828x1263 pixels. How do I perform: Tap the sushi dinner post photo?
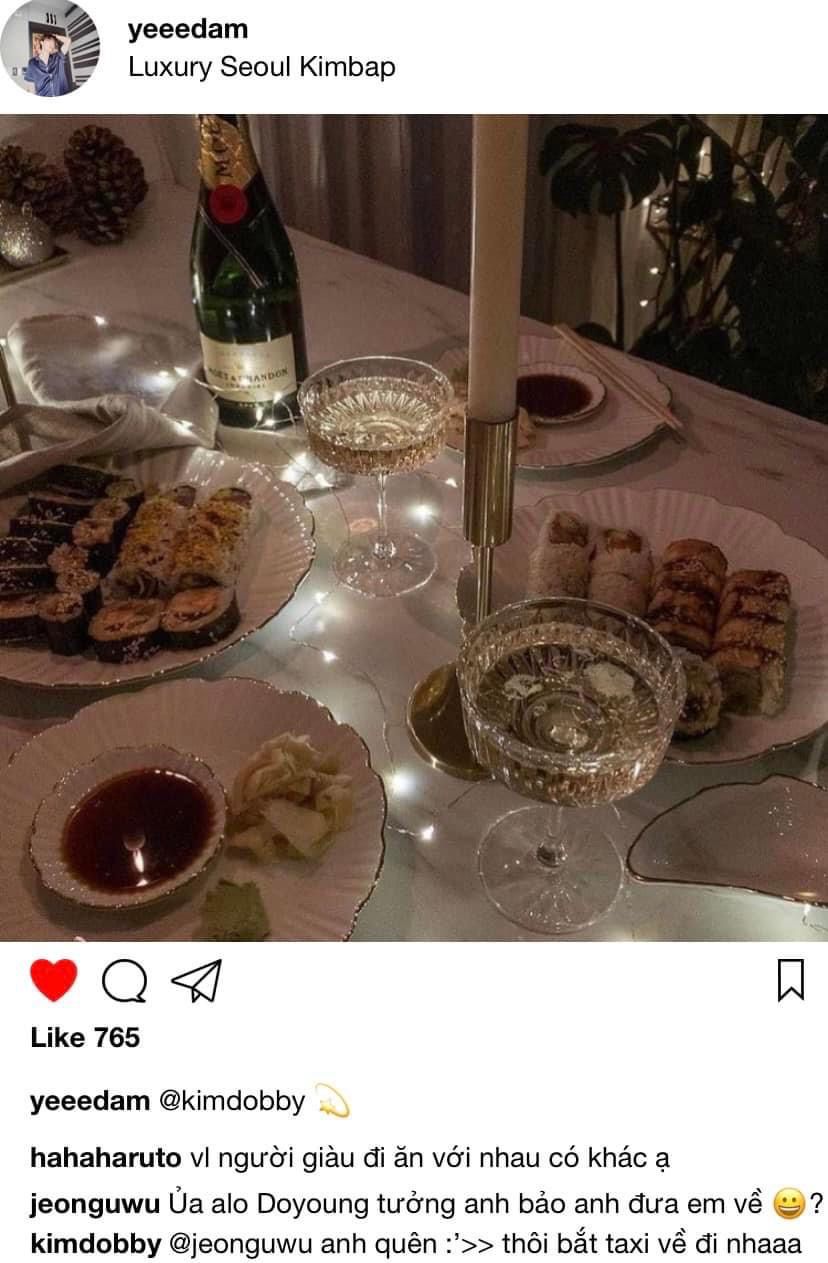point(414,528)
